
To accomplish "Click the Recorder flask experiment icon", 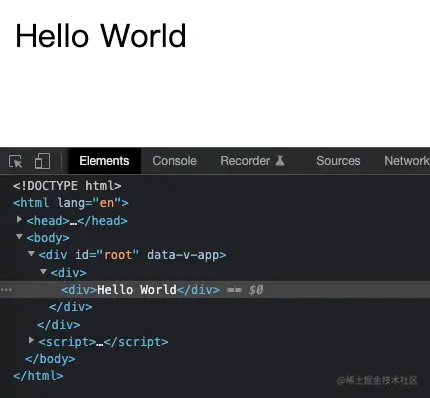I will pyautogui.click(x=280, y=161).
